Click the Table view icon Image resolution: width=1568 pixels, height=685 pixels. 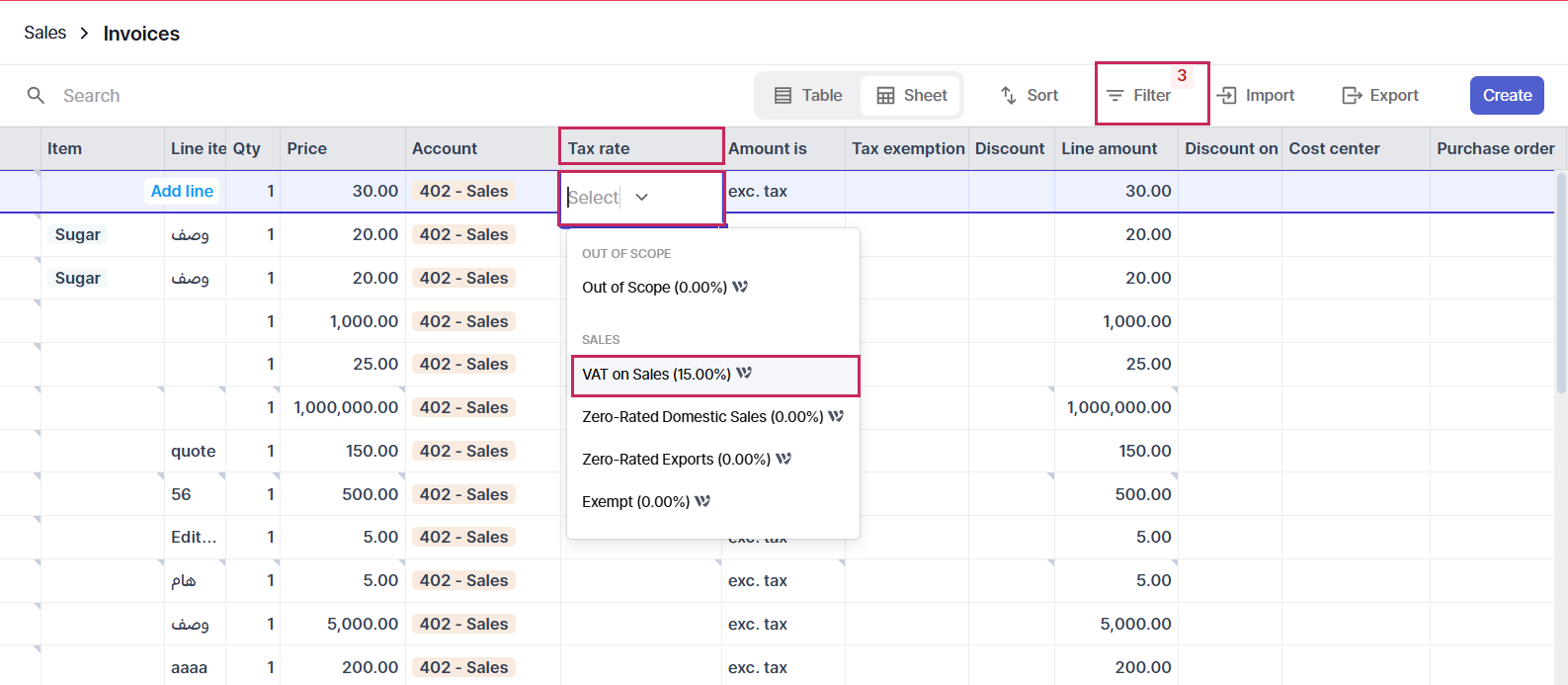coord(783,95)
